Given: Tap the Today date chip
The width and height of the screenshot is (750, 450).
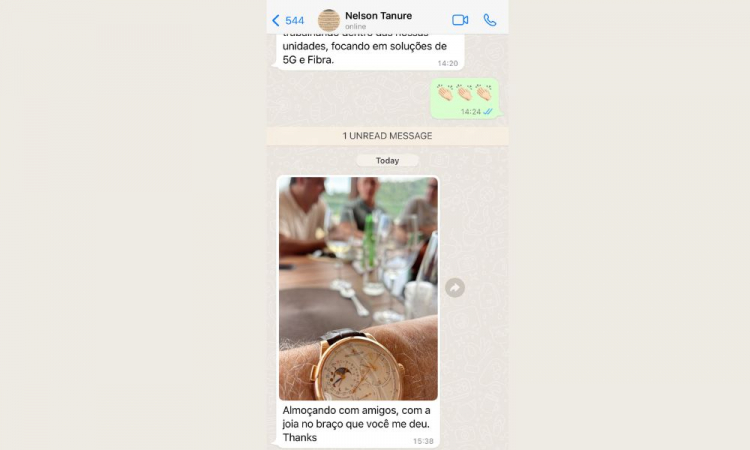Looking at the screenshot, I should tap(387, 161).
